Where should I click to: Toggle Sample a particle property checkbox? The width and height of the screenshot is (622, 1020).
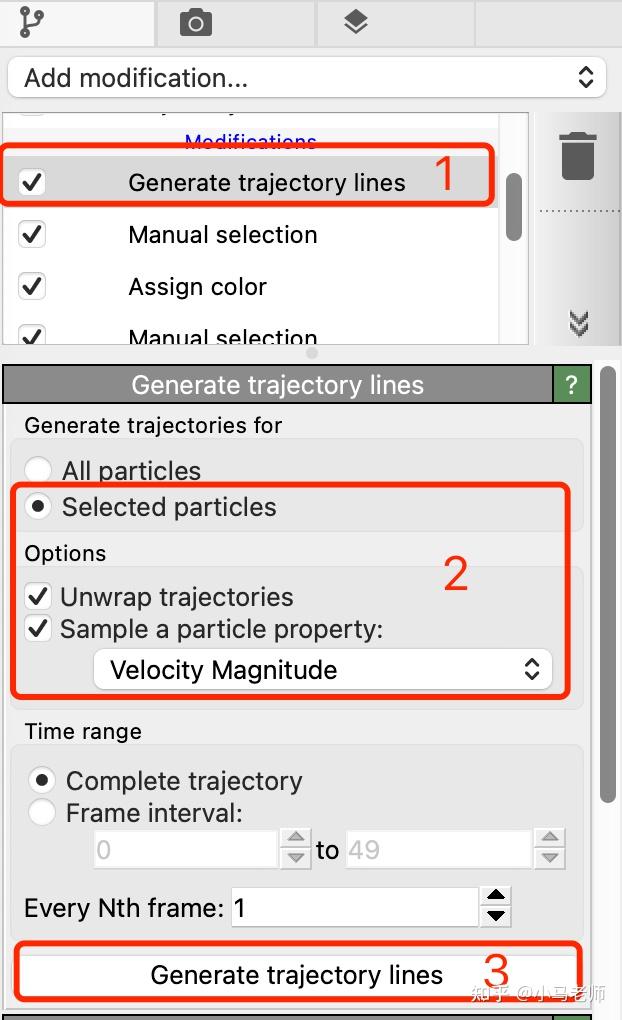(38, 629)
